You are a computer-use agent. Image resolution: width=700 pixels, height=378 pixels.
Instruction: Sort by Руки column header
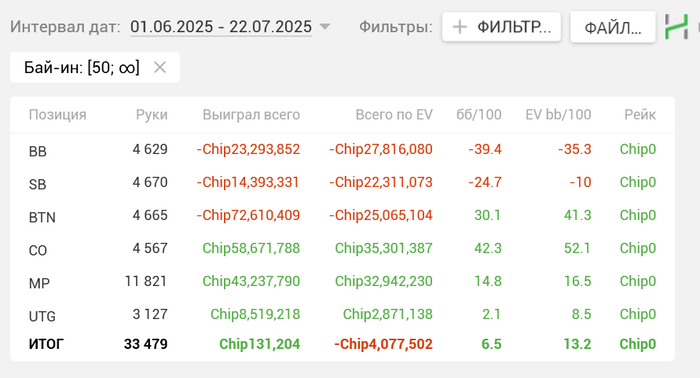click(152, 115)
